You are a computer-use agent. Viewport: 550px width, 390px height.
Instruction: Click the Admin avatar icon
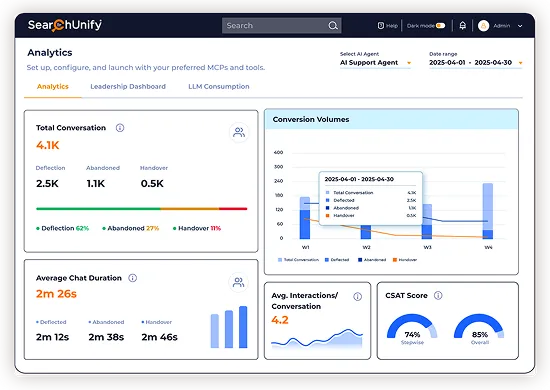point(483,26)
